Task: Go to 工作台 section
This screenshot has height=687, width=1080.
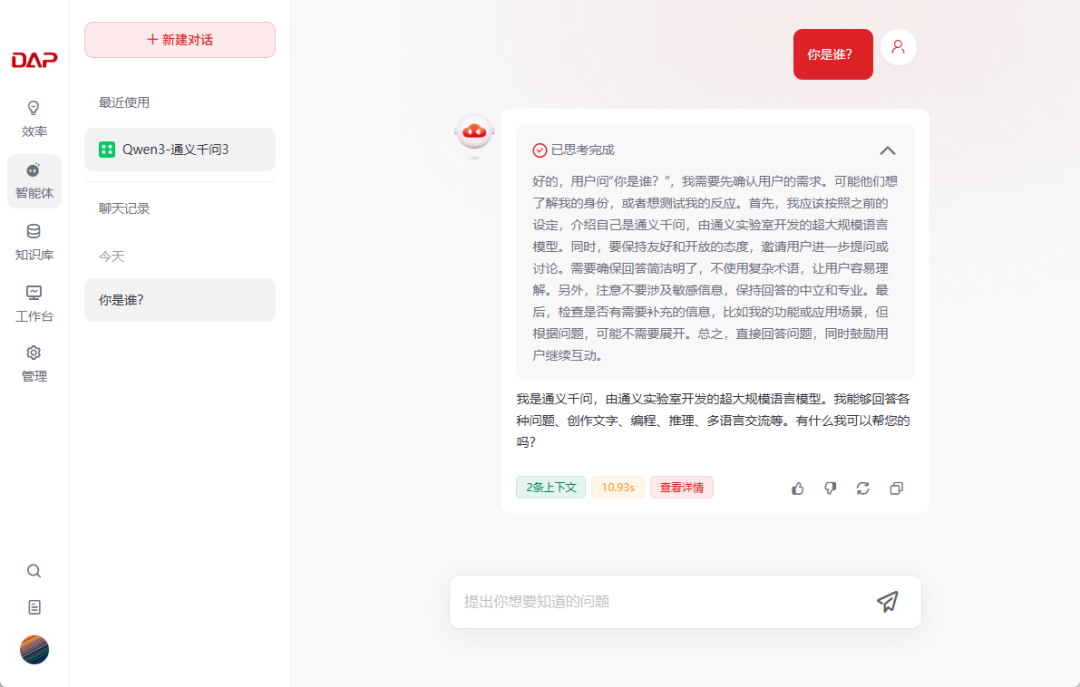Action: click(x=34, y=303)
